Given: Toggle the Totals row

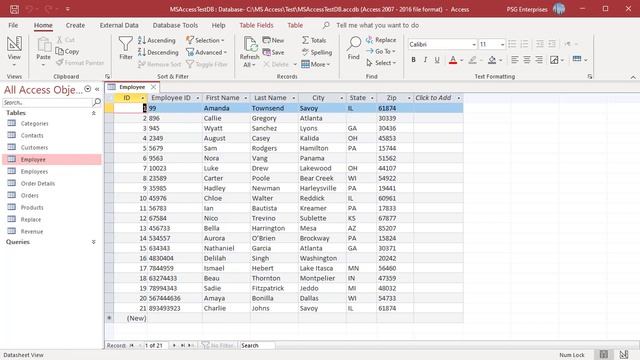Looking at the screenshot, I should (x=314, y=40).
